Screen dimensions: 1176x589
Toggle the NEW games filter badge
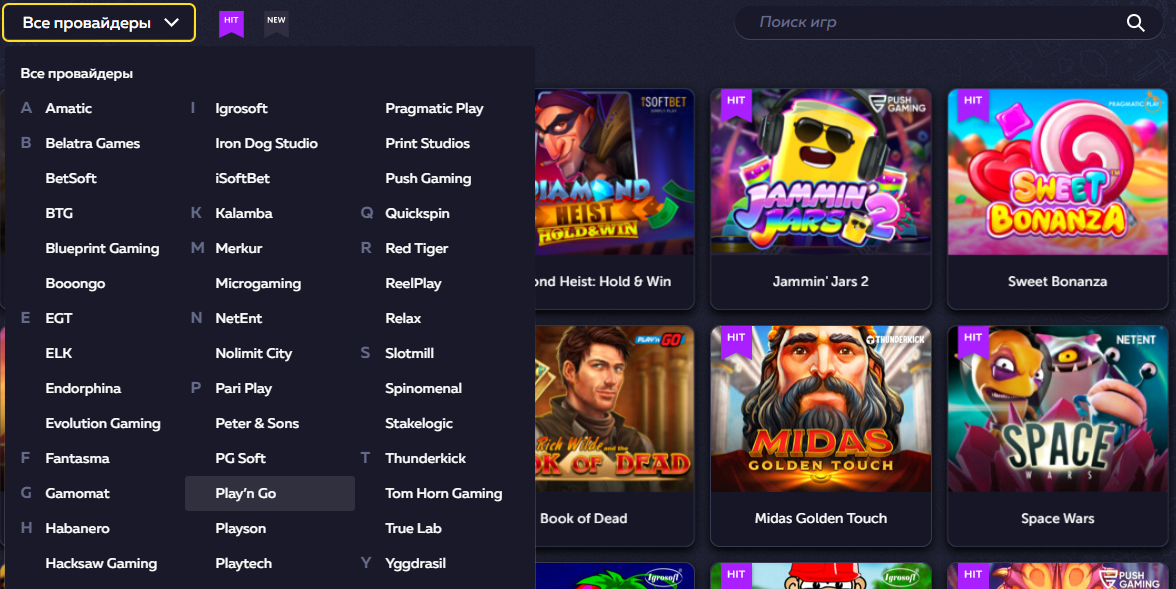(x=276, y=23)
